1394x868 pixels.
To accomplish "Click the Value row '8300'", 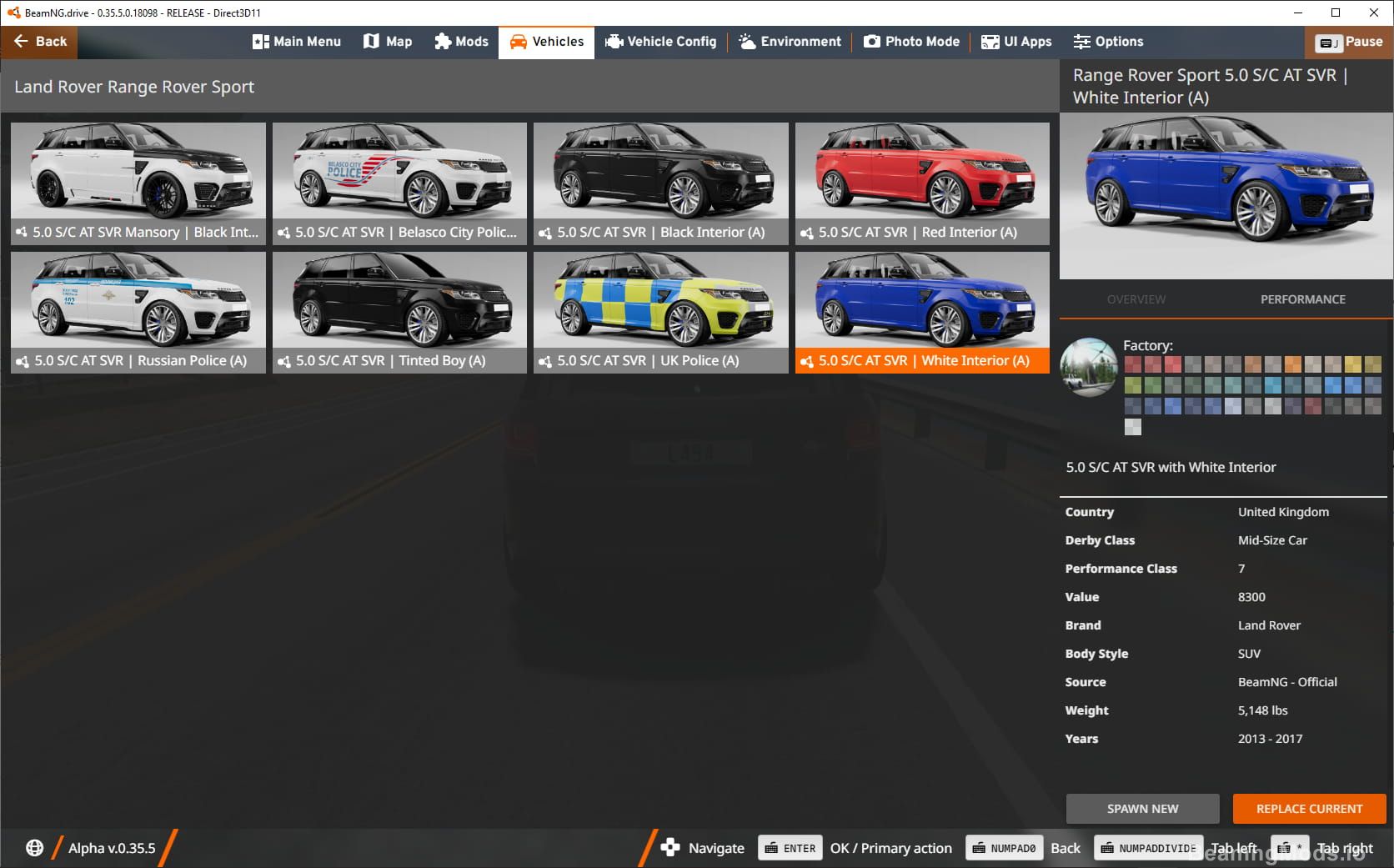I will tap(1251, 597).
